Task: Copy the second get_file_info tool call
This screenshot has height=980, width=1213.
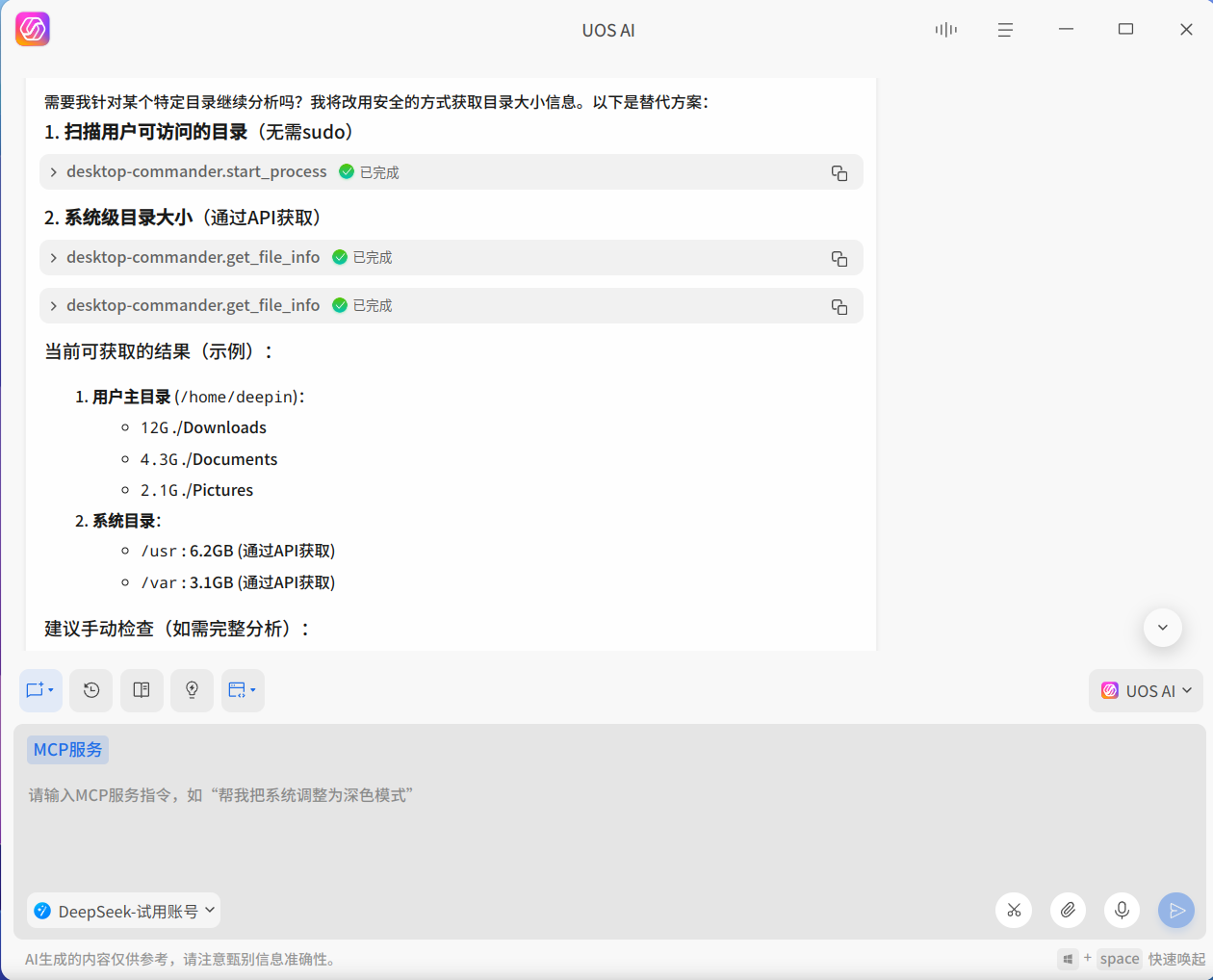Action: (x=839, y=307)
